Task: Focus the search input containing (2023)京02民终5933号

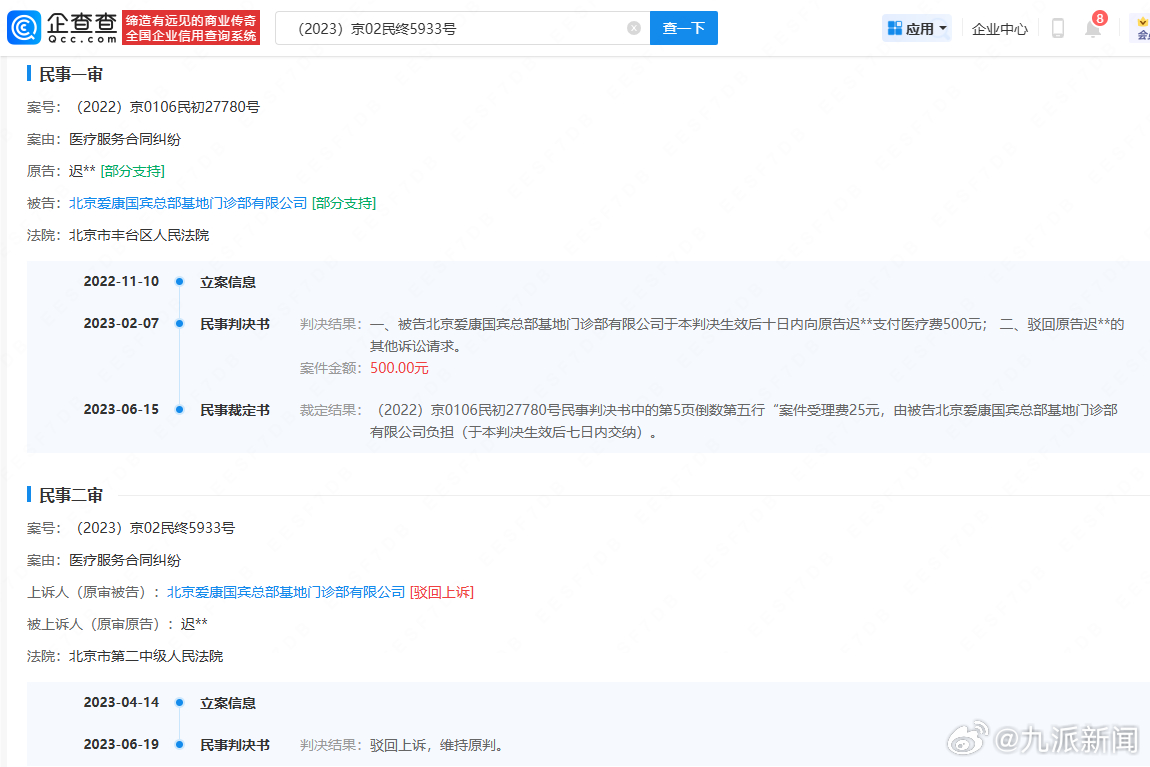Action: [x=462, y=28]
